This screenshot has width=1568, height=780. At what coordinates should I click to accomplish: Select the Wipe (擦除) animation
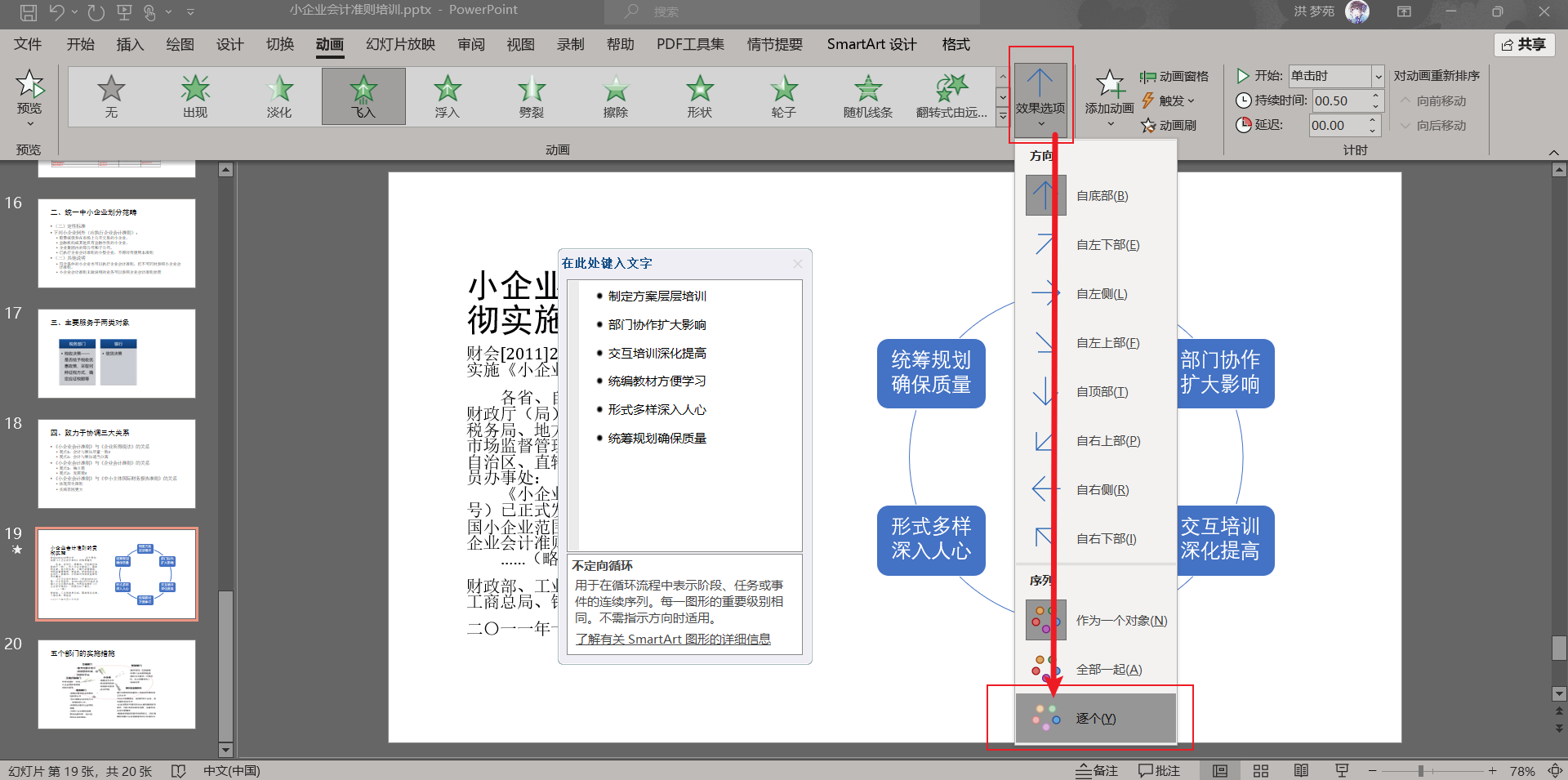[616, 96]
